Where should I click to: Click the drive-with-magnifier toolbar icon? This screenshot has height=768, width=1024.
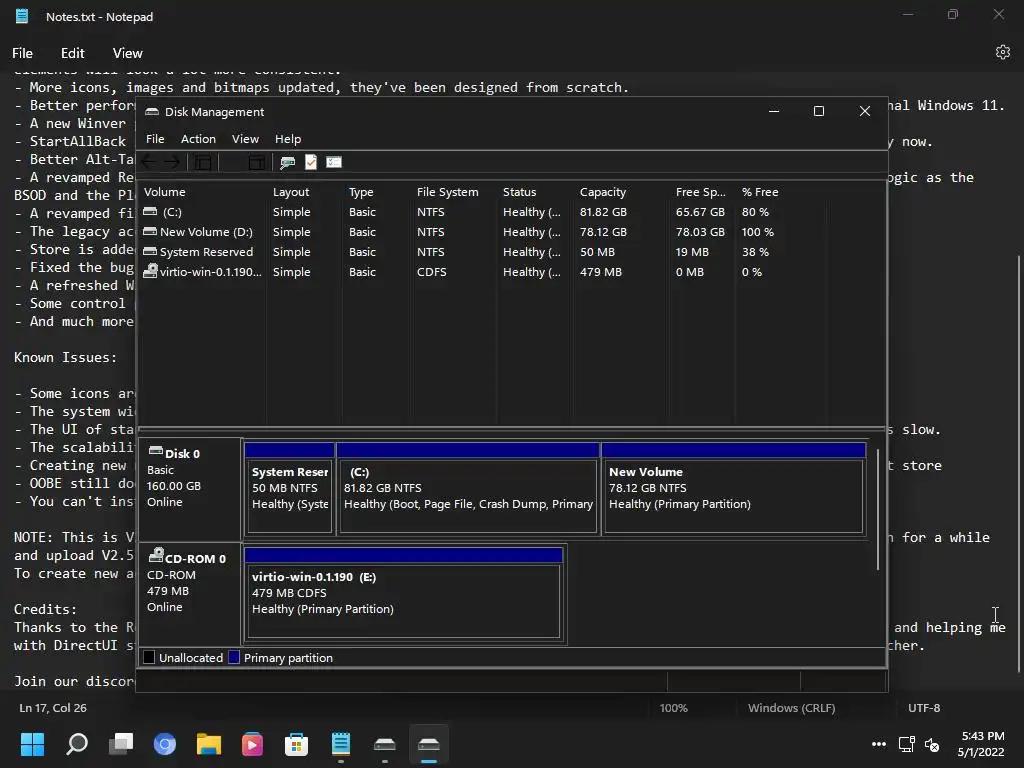287,162
